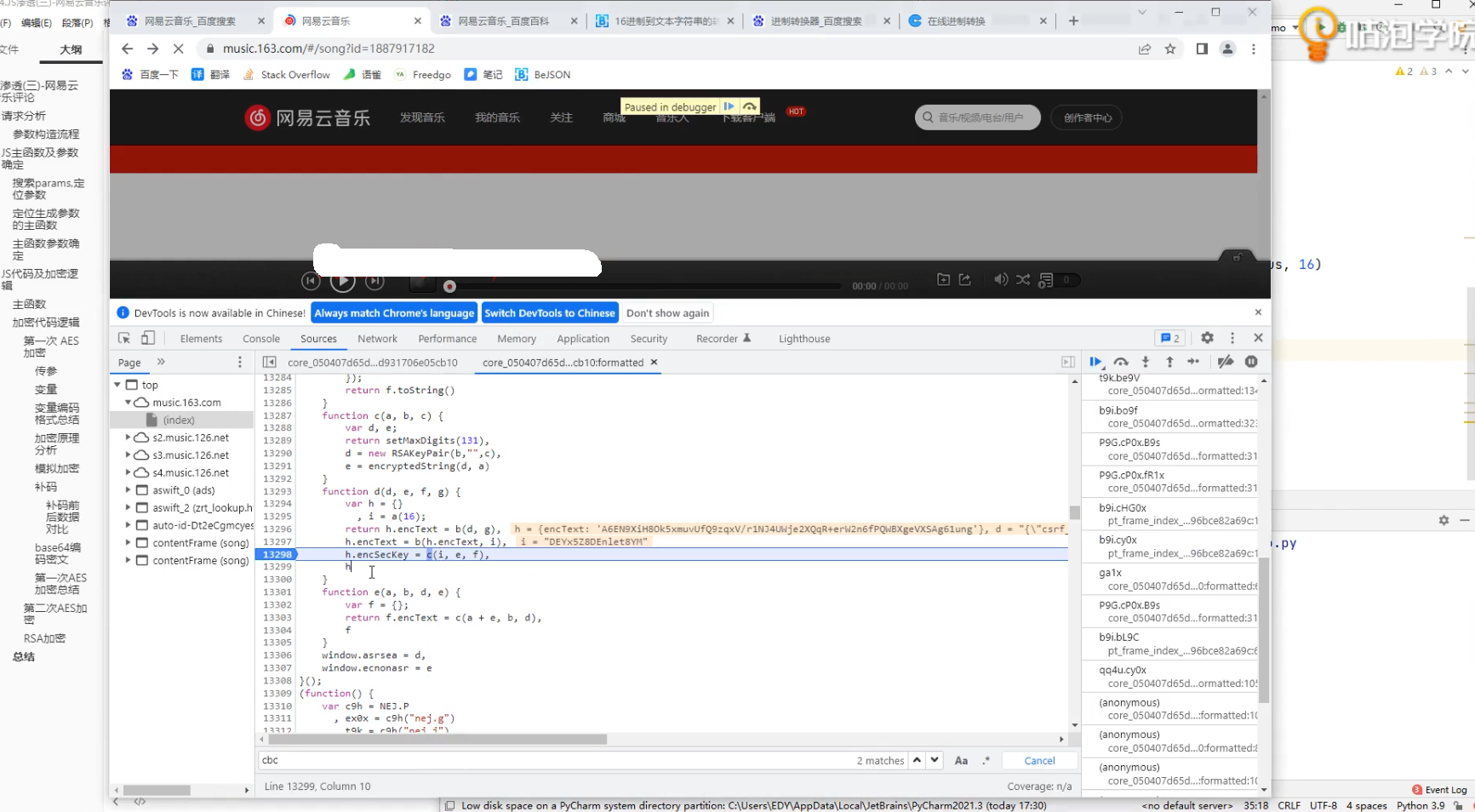Jump to next search match
Viewport: 1475px width, 812px height.
point(935,760)
